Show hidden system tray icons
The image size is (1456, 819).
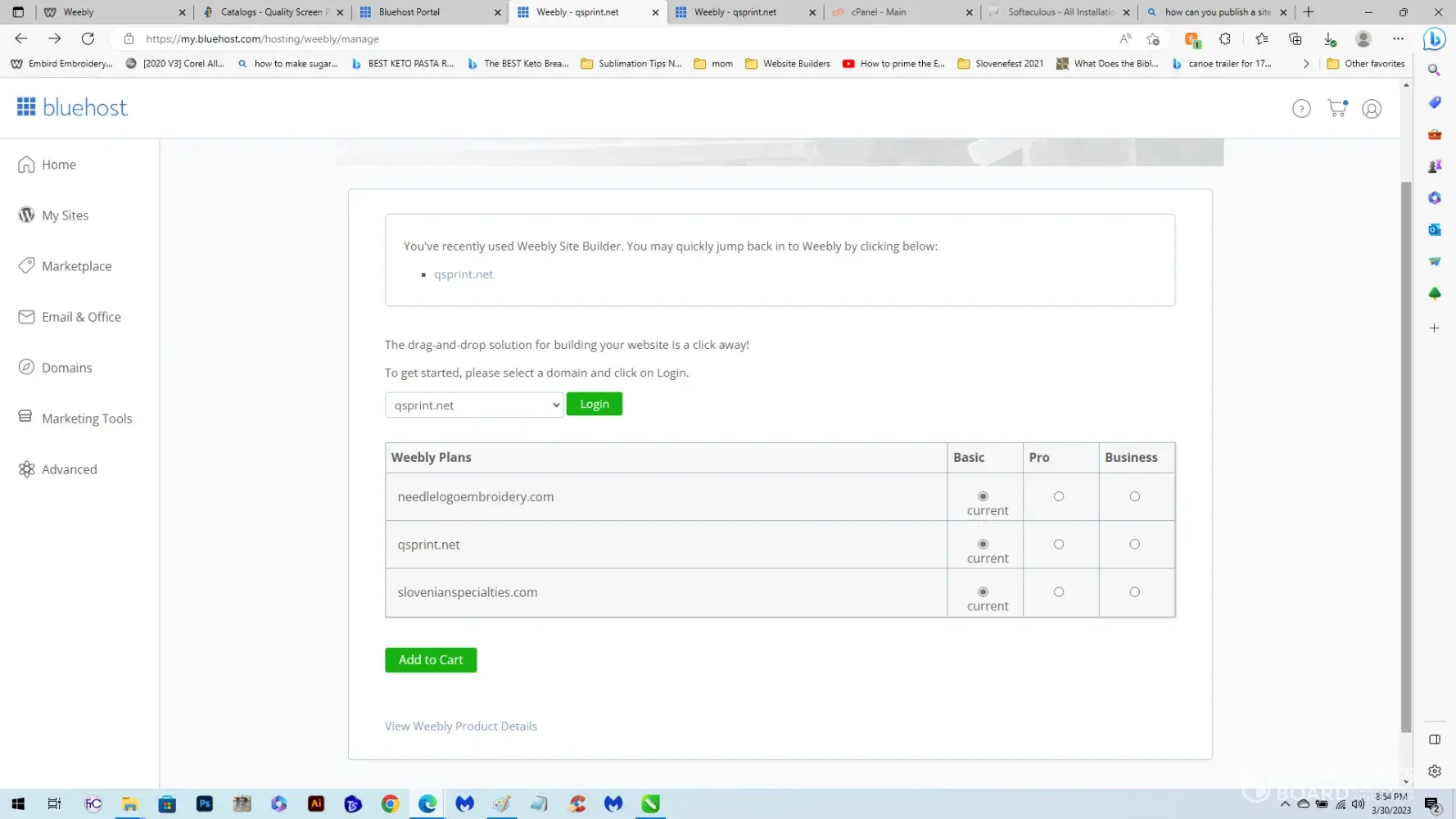click(x=1285, y=804)
